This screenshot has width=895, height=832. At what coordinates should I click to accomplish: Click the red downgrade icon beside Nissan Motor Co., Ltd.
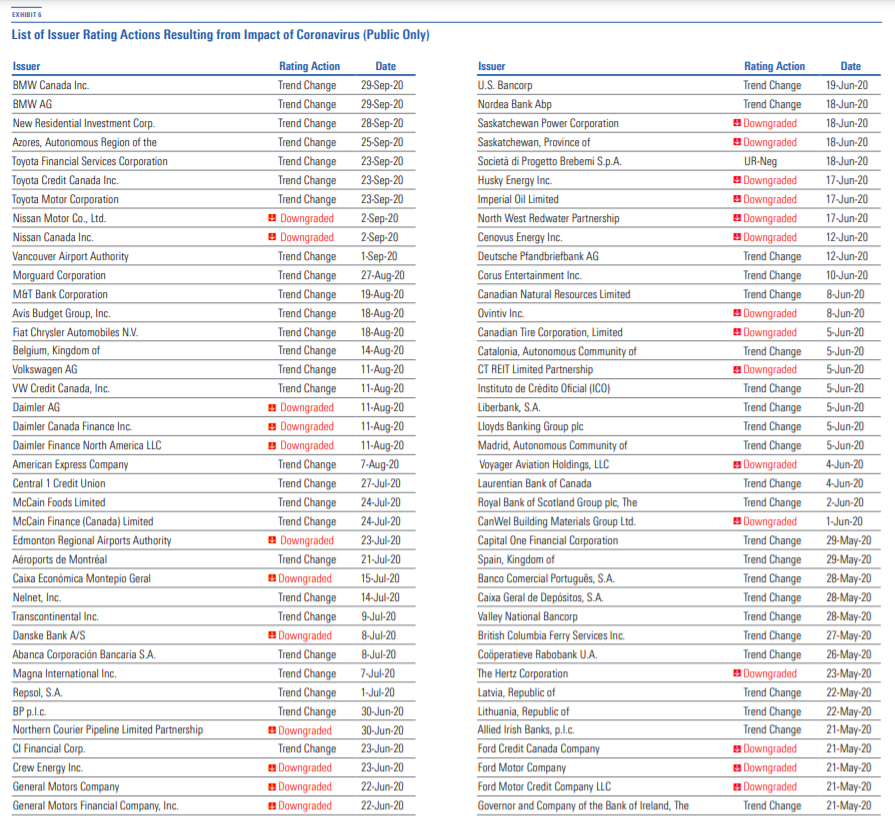pos(272,218)
